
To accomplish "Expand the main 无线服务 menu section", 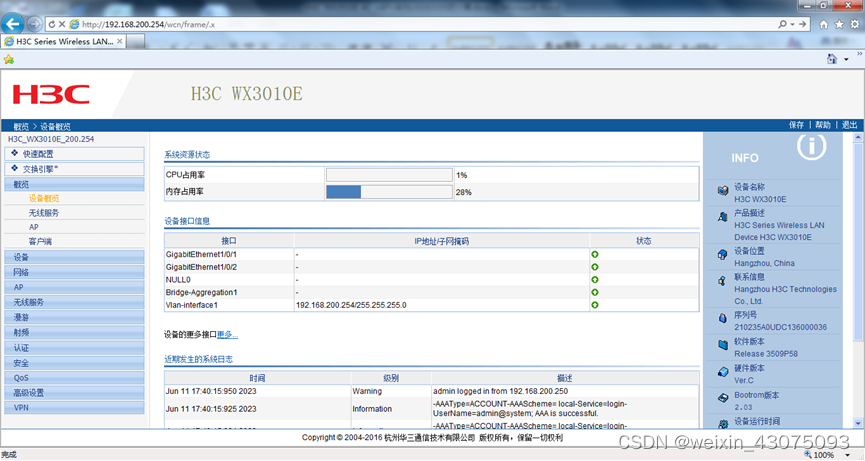I will (74, 302).
